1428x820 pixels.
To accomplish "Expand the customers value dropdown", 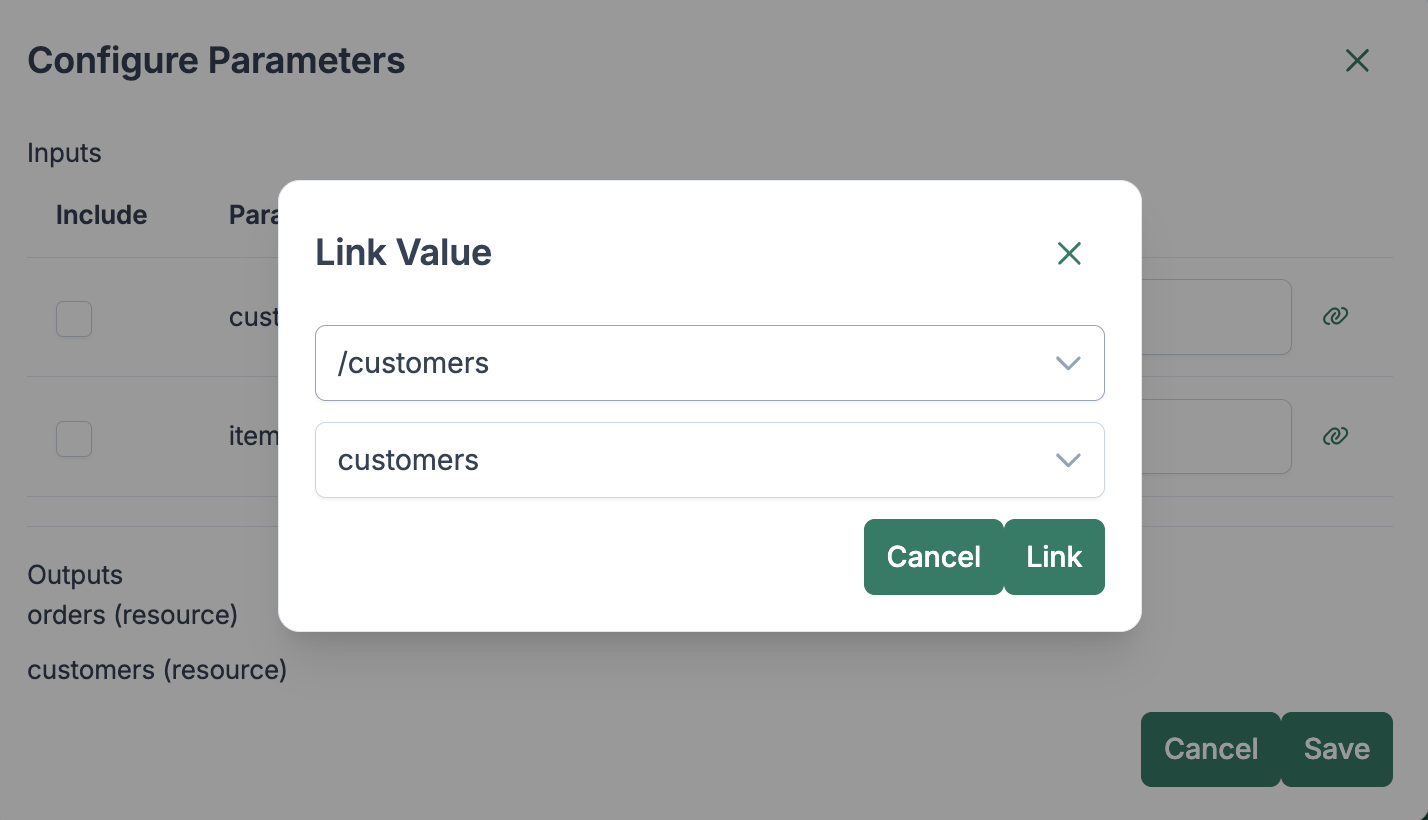I will point(709,460).
